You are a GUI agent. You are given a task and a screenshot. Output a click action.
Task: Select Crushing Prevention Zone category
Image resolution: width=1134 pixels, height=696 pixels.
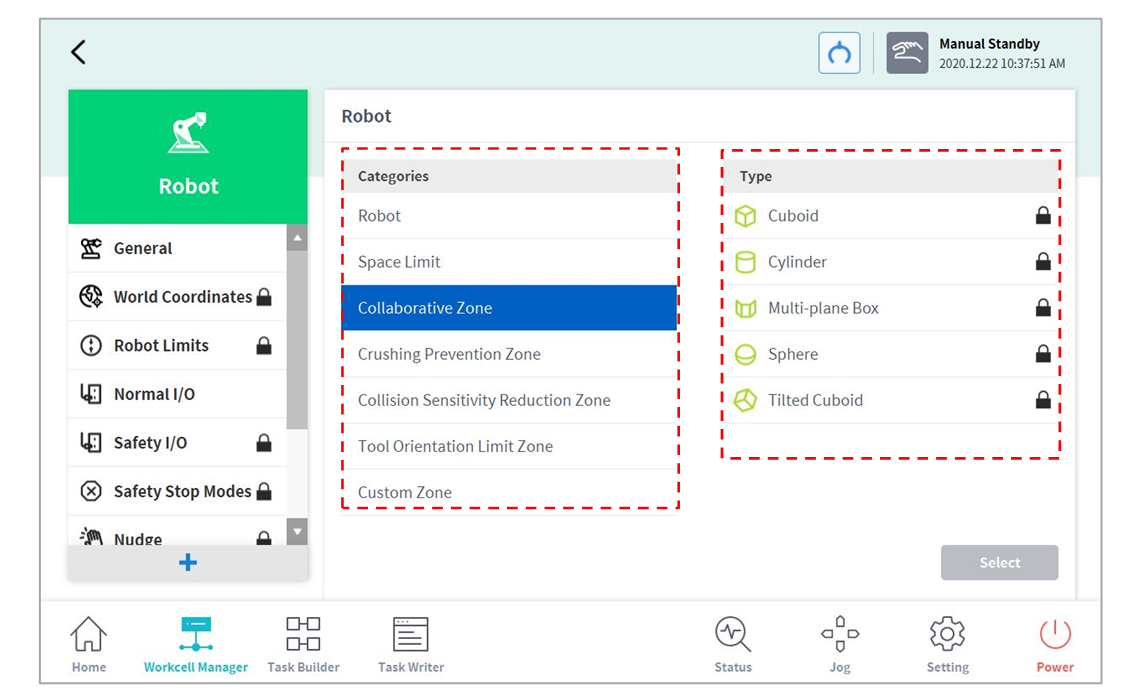(x=449, y=354)
